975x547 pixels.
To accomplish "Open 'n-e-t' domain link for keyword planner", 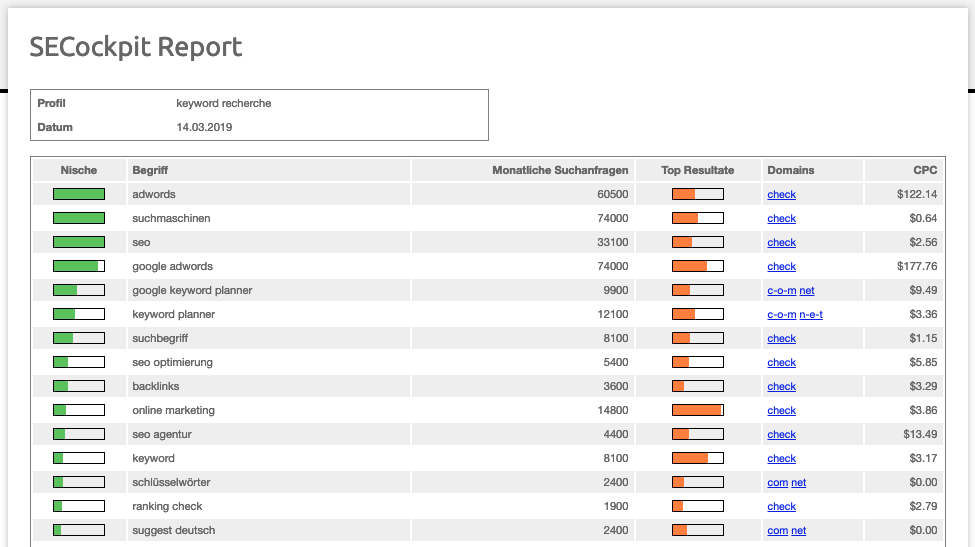I will tap(811, 315).
